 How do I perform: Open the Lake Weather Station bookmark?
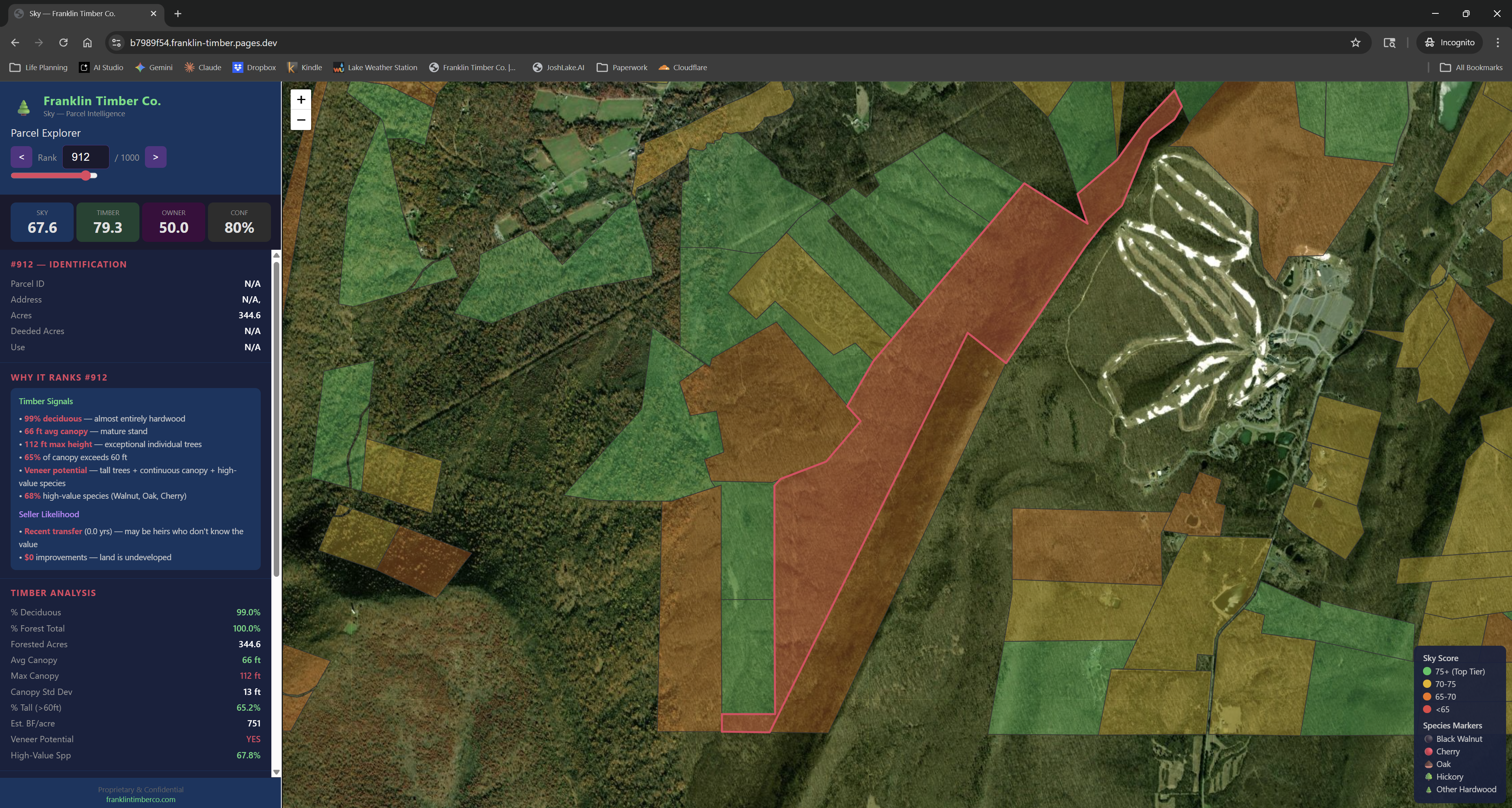click(375, 67)
